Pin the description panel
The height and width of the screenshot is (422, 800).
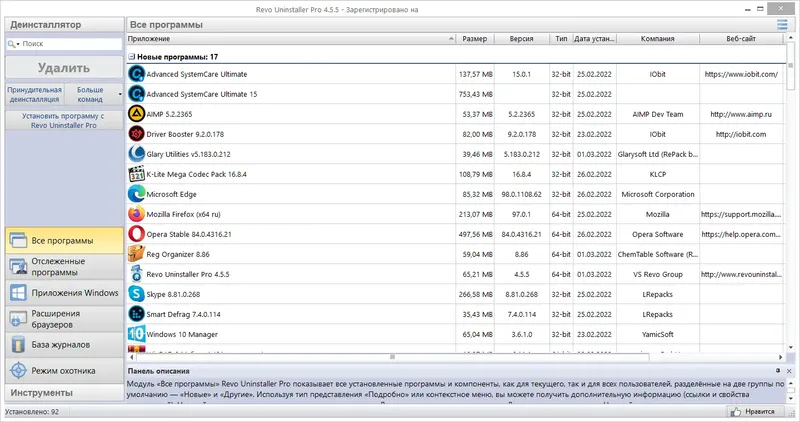778,371
